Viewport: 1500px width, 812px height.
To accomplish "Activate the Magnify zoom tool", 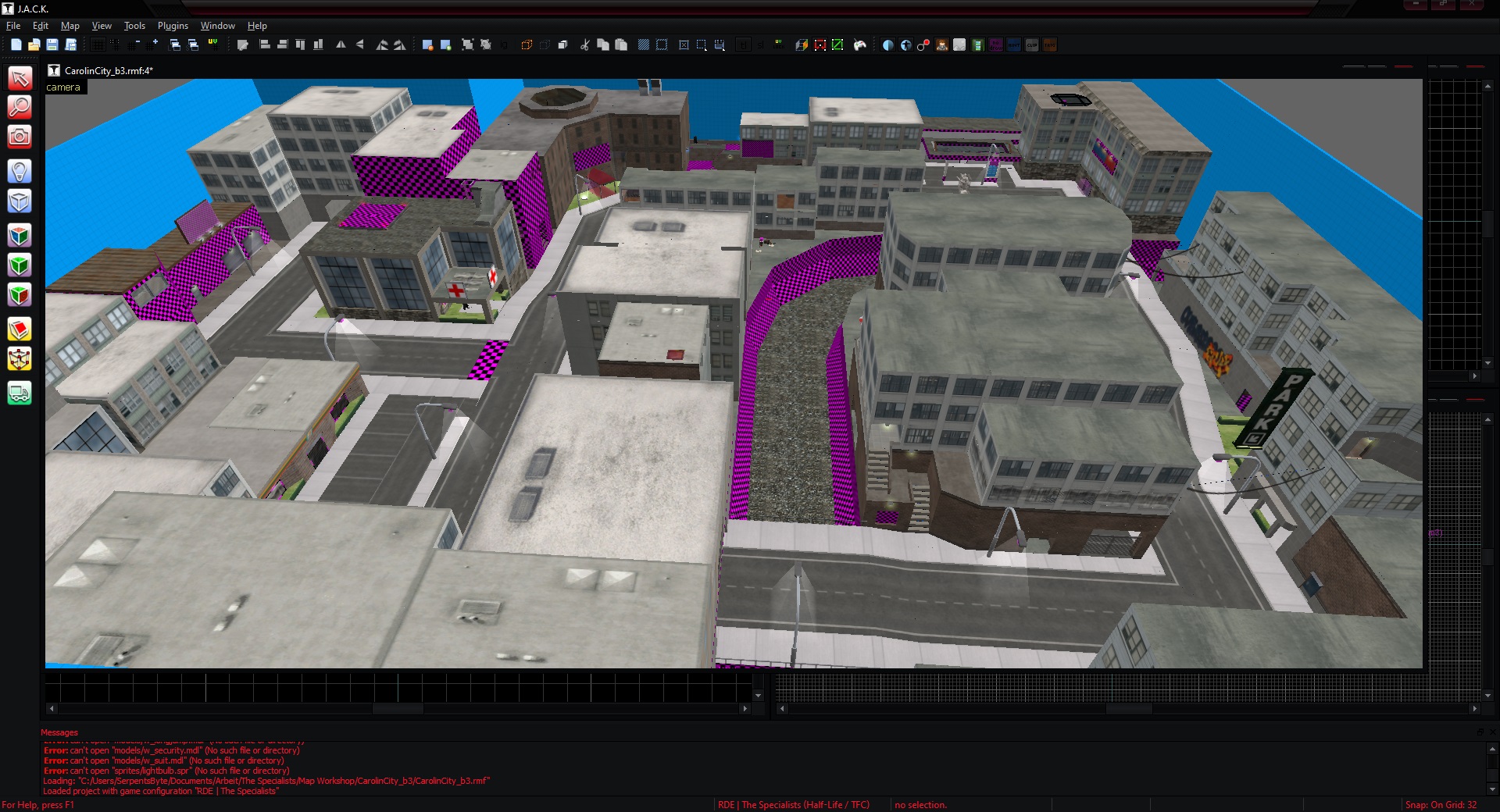I will tap(20, 107).
